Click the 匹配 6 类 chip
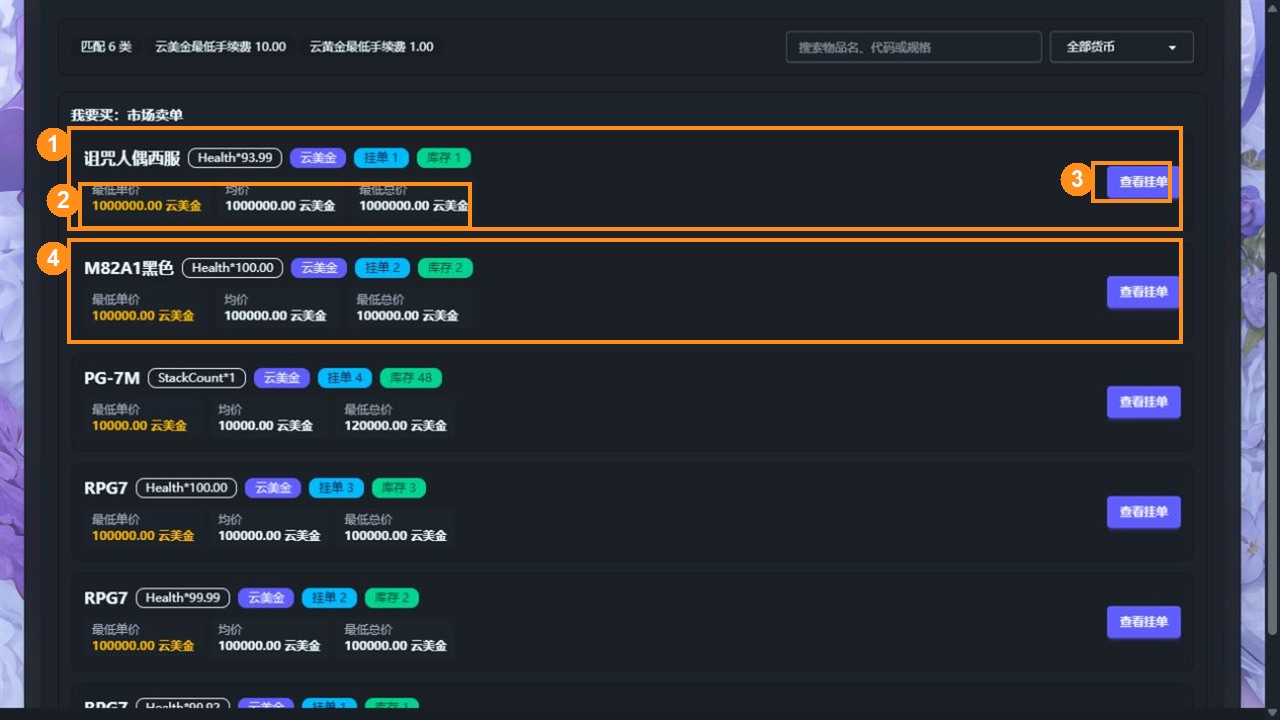Image resolution: width=1280 pixels, height=720 pixels. click(x=106, y=47)
